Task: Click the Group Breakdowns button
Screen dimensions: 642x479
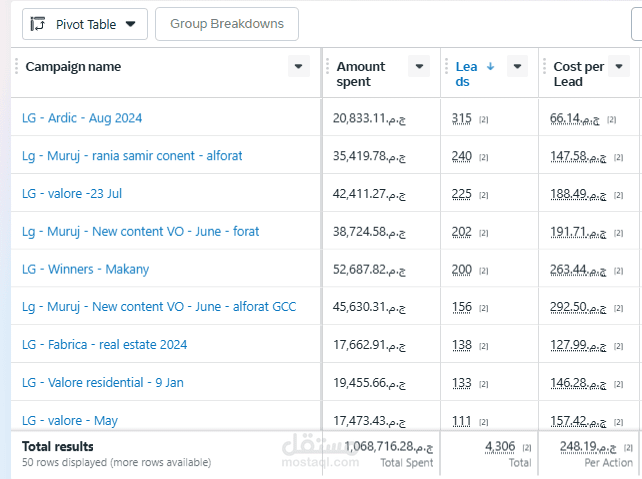Action: pos(227,24)
